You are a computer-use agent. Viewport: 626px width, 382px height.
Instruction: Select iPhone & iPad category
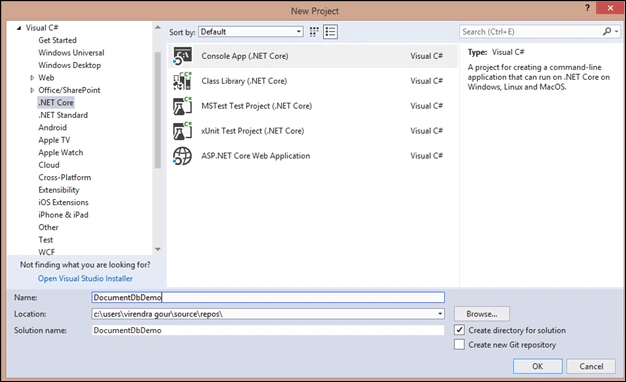point(63,215)
